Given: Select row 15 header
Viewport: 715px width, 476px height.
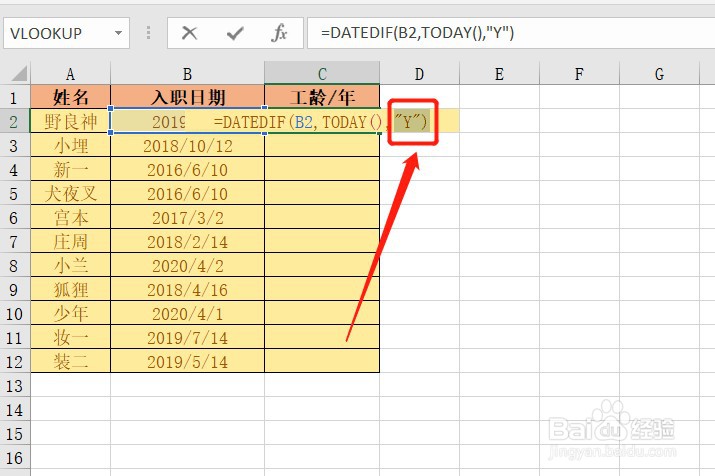Looking at the screenshot, I should [14, 434].
